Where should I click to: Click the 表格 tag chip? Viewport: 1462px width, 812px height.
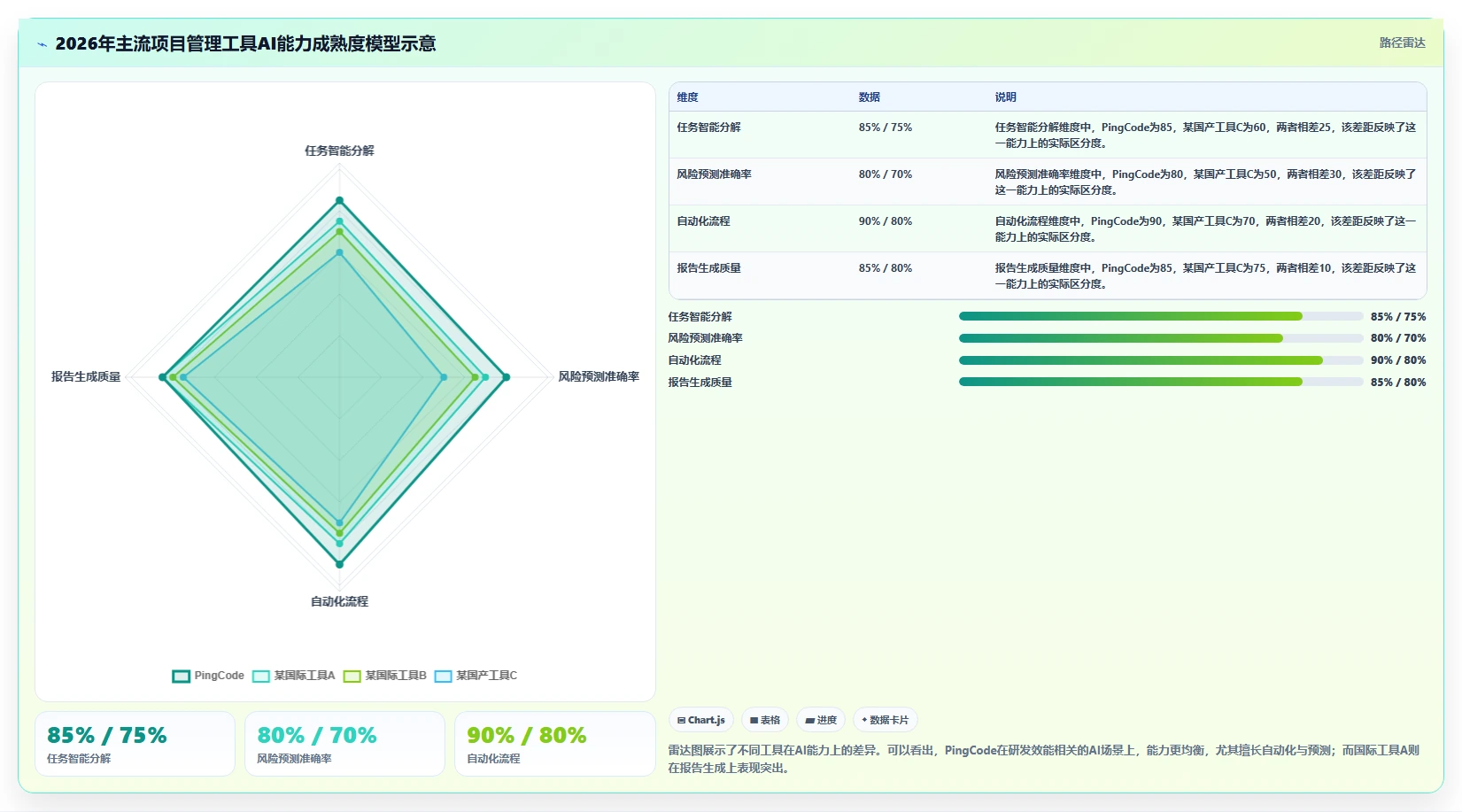(765, 720)
